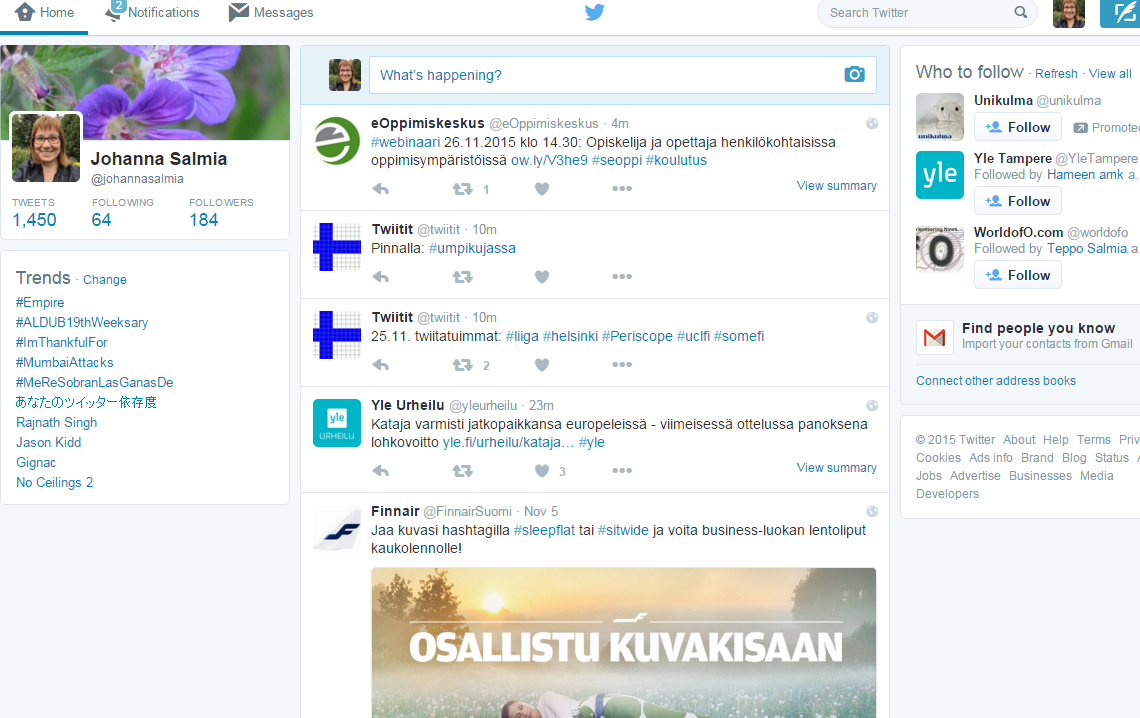Image resolution: width=1140 pixels, height=718 pixels.
Task: Reply to Twiitit's Pinnalla tweet
Action: [381, 277]
